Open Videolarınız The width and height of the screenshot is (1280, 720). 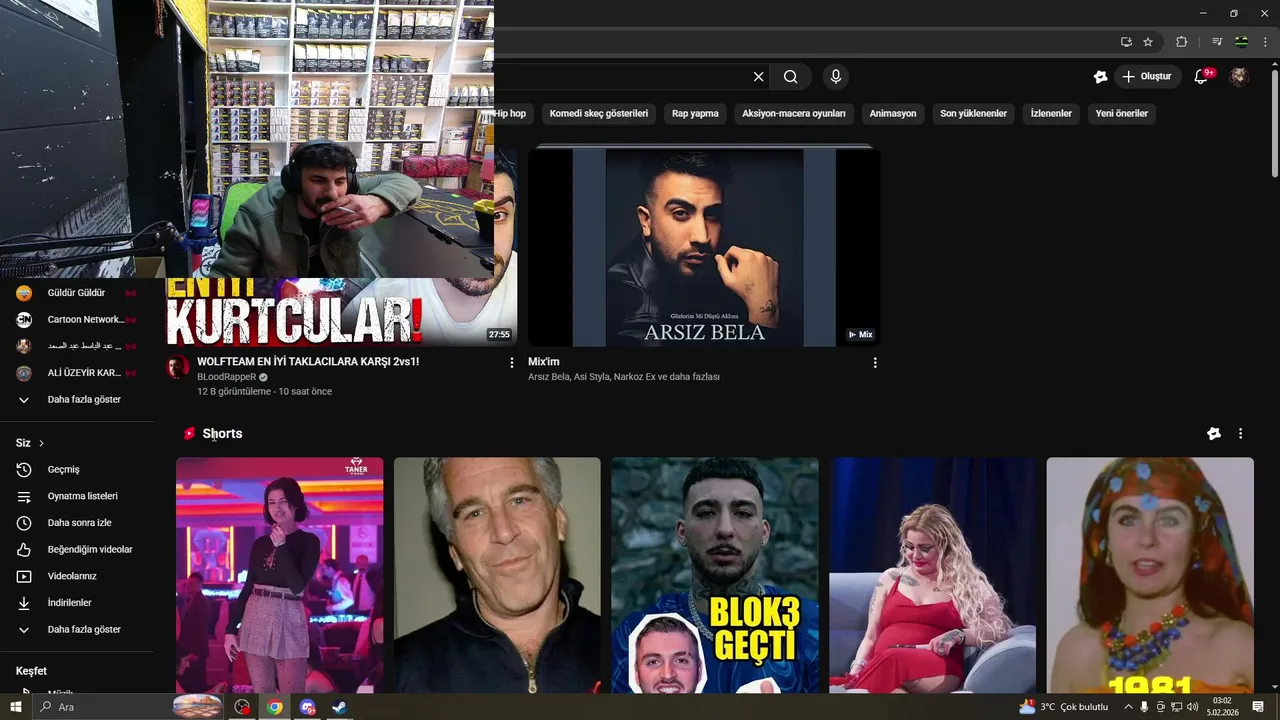point(76,577)
